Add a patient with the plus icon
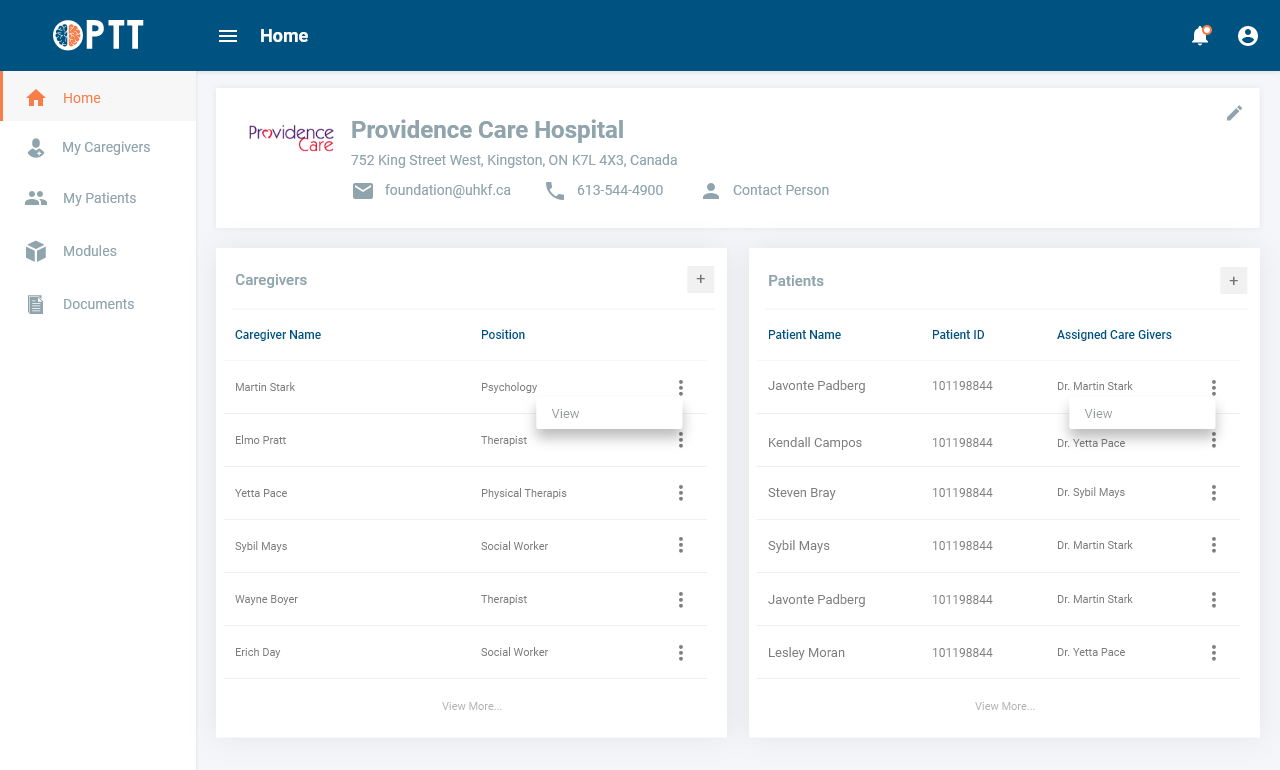The height and width of the screenshot is (770, 1280). [1233, 281]
